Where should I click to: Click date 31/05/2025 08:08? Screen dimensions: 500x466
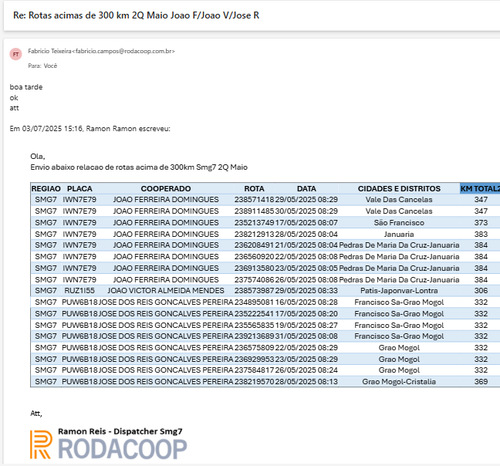coord(306,336)
